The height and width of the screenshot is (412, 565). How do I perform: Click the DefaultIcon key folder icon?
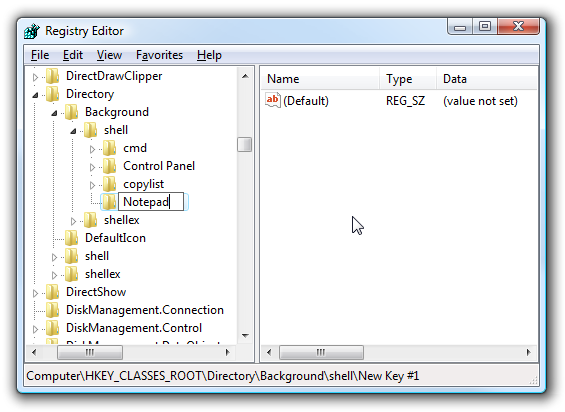pos(71,238)
